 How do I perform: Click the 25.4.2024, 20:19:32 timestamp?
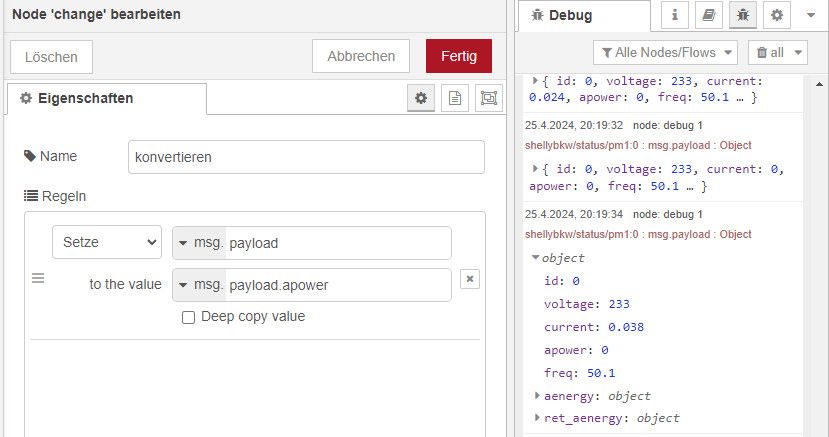(x=574, y=126)
